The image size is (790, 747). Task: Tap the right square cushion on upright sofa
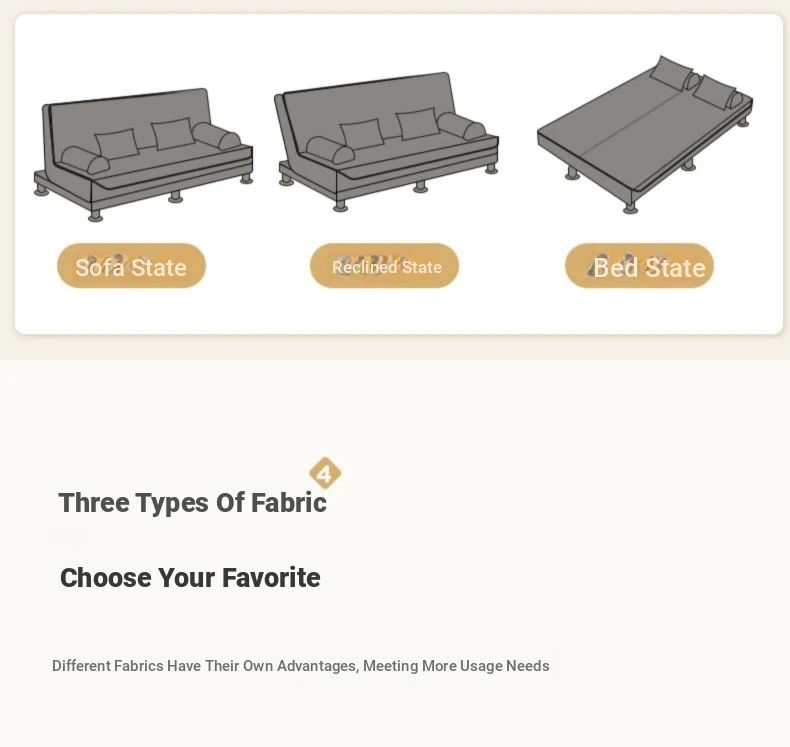pyautogui.click(x=173, y=133)
